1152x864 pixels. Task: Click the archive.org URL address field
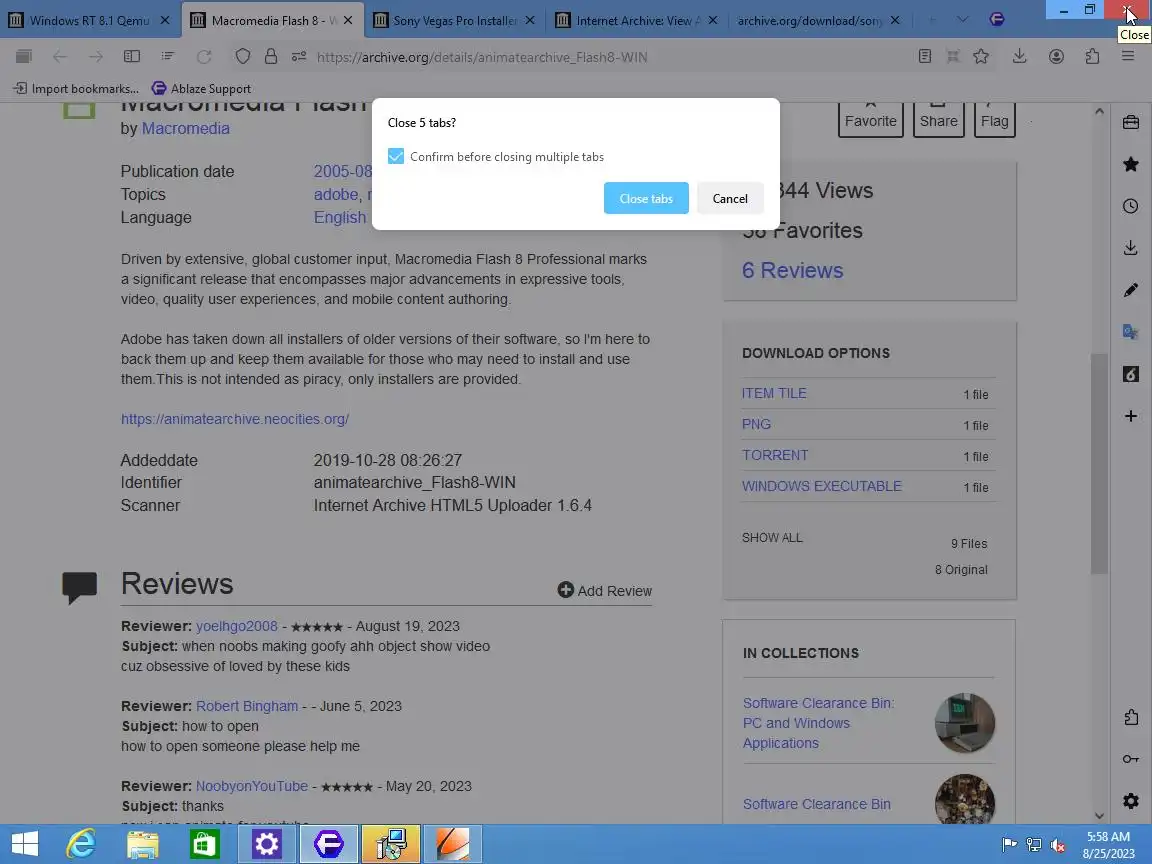482,57
